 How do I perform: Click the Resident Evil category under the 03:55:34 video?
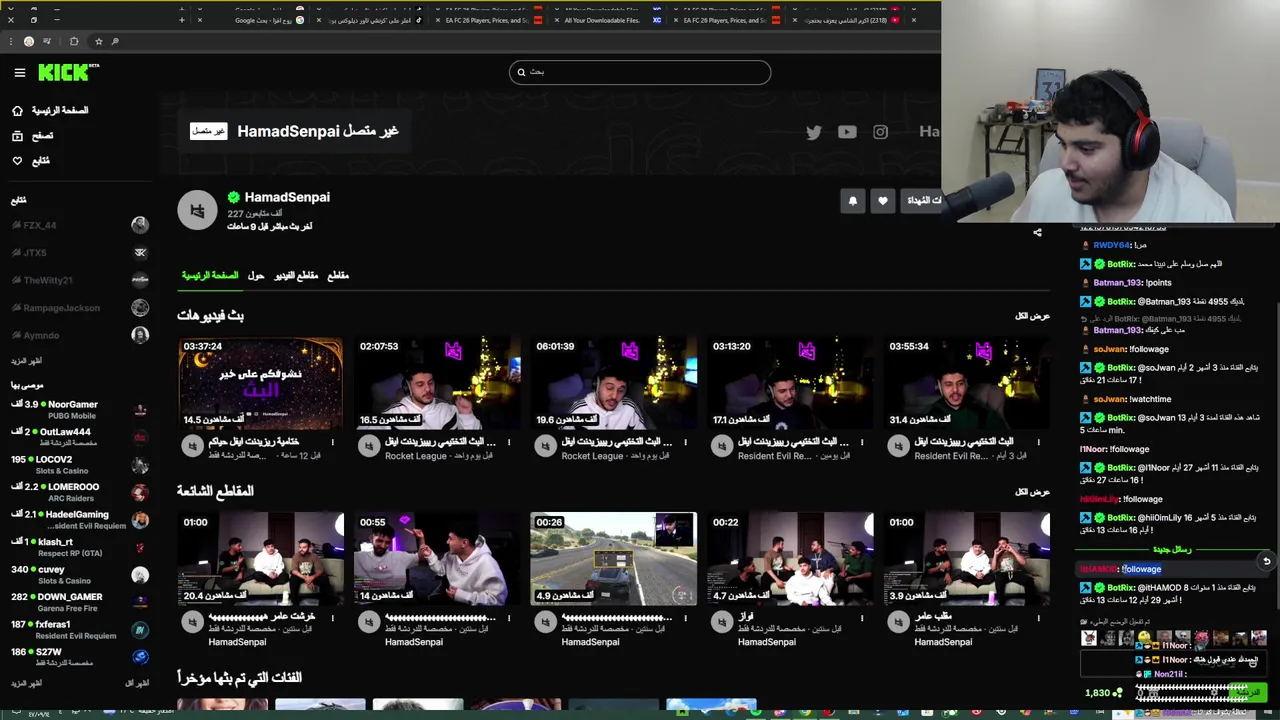point(952,456)
